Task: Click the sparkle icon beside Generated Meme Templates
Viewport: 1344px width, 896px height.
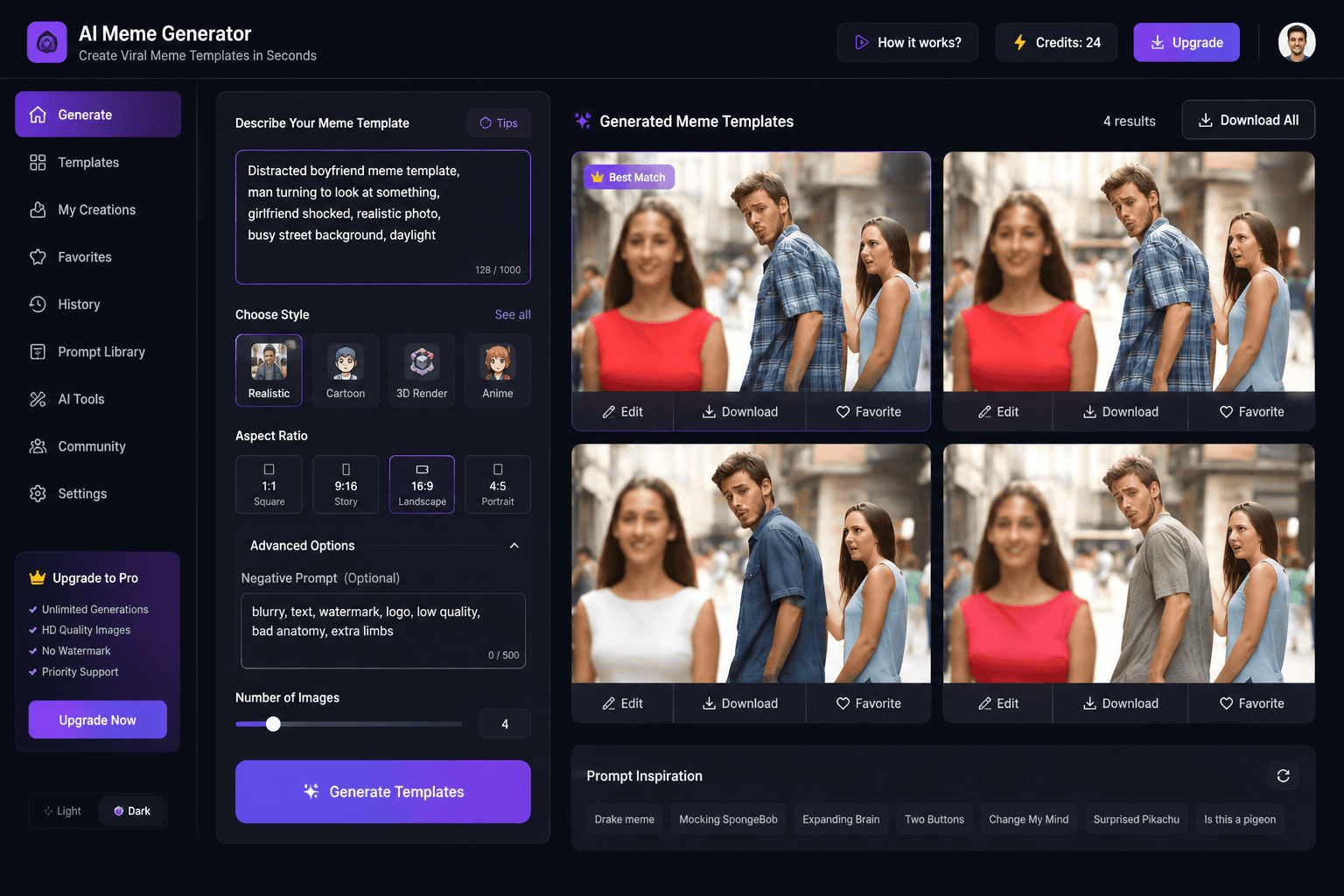Action: [x=583, y=121]
